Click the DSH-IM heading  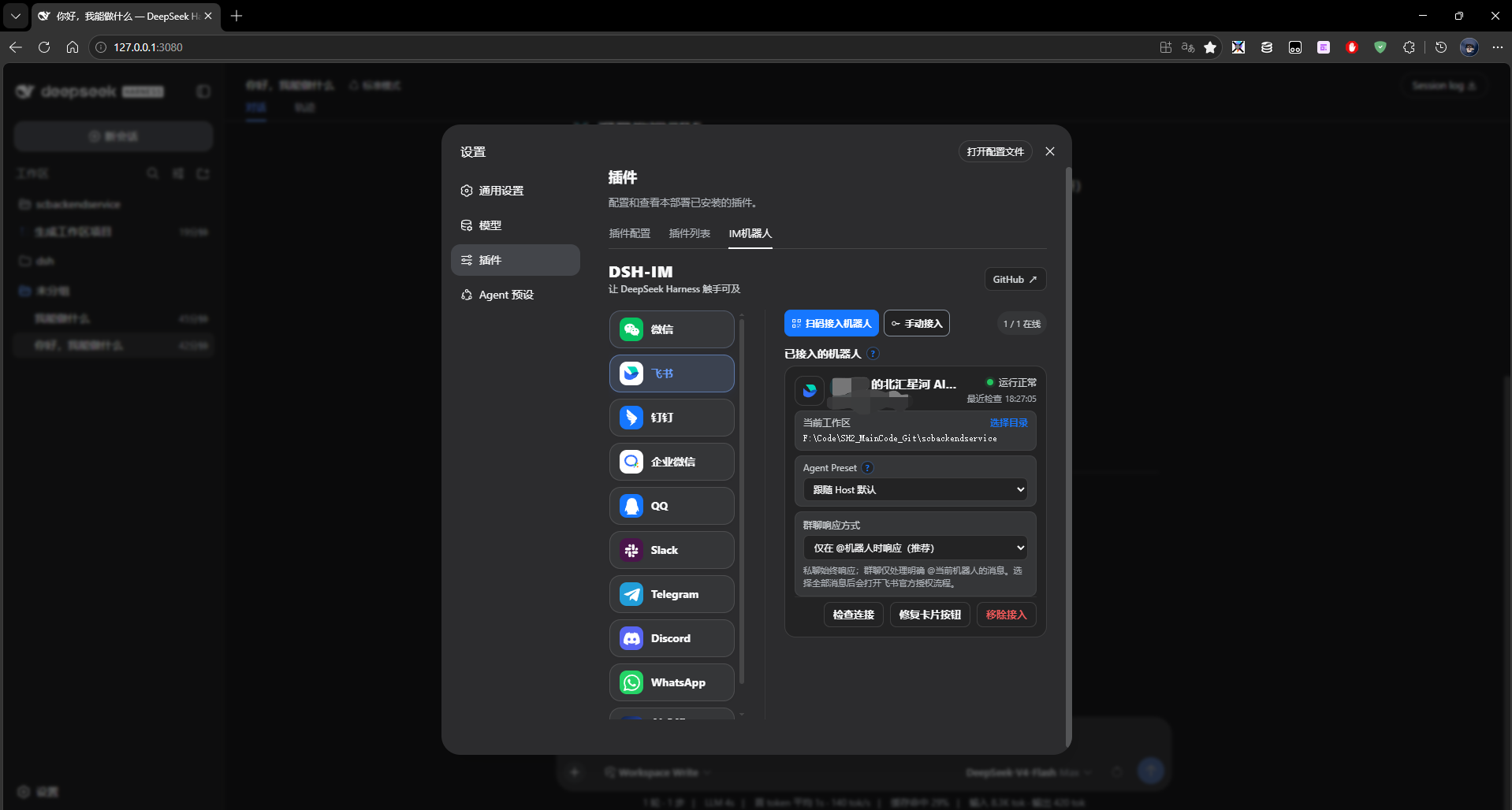[x=641, y=272]
